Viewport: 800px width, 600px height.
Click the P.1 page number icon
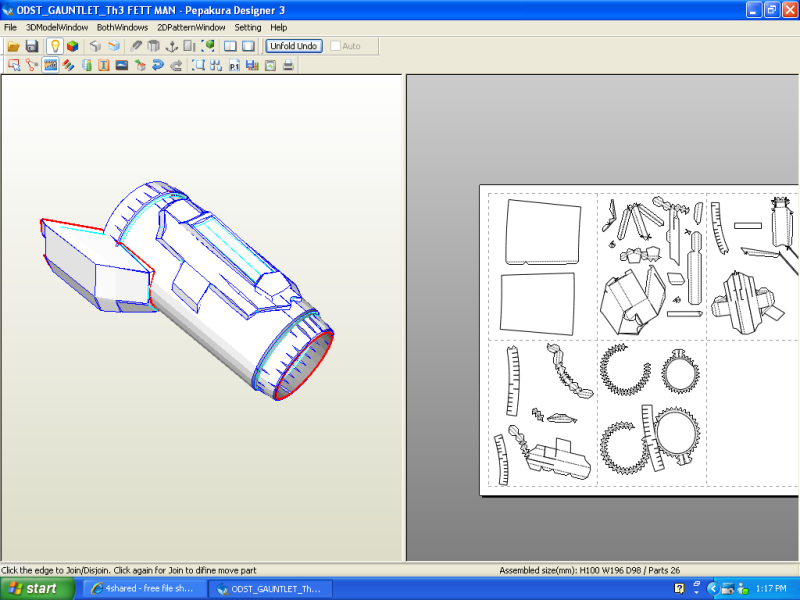[x=234, y=65]
